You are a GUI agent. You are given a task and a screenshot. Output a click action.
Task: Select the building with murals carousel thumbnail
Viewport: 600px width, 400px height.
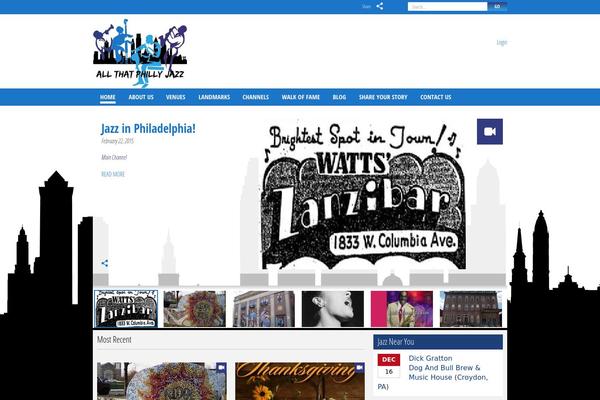(264, 309)
